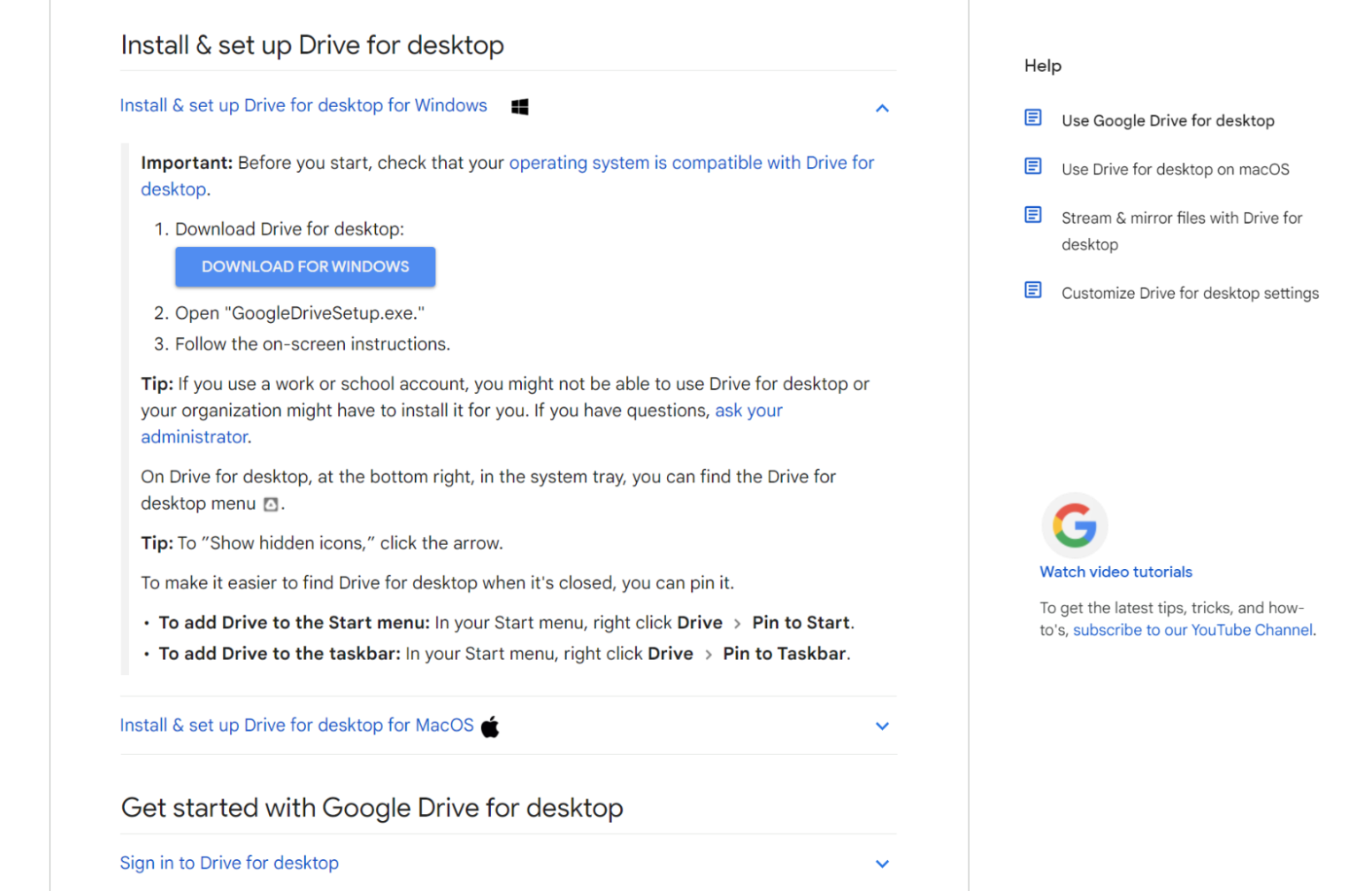The height and width of the screenshot is (891, 1372).
Task: Click Get started with Google Drive for desktop heading
Action: (372, 808)
